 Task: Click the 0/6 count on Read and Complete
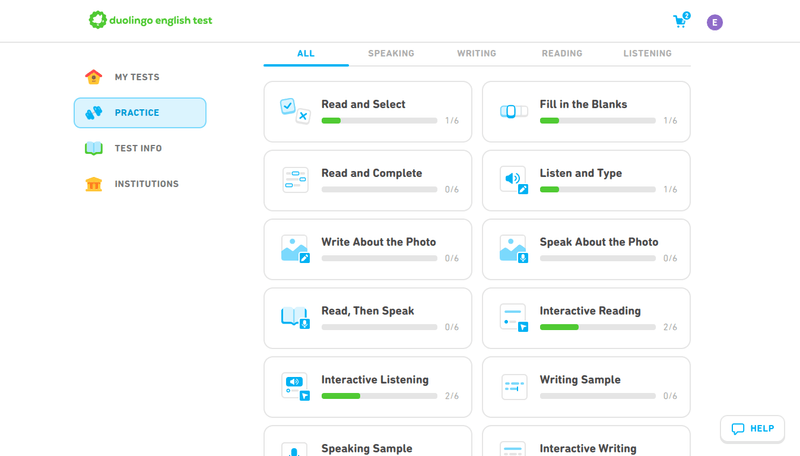452,190
